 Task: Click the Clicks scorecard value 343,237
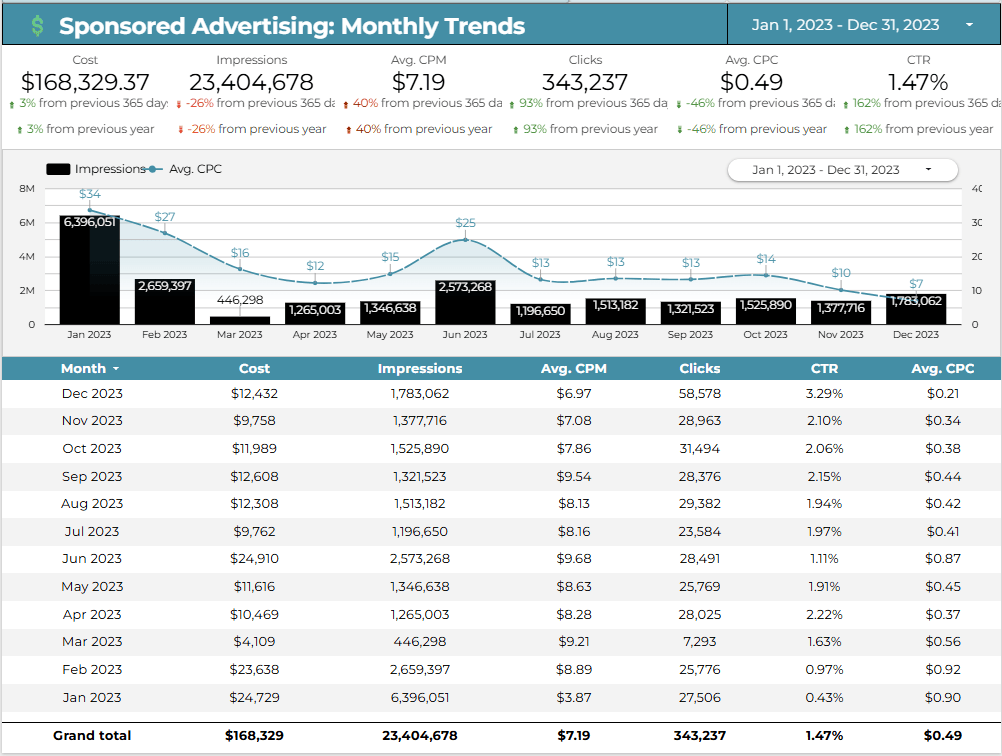click(x=585, y=82)
